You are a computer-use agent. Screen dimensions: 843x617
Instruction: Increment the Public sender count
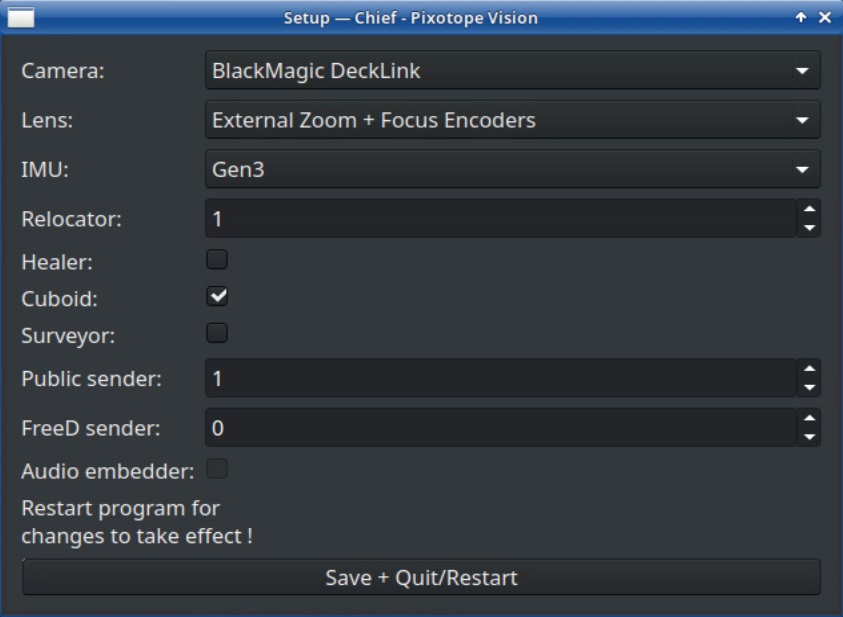point(809,369)
